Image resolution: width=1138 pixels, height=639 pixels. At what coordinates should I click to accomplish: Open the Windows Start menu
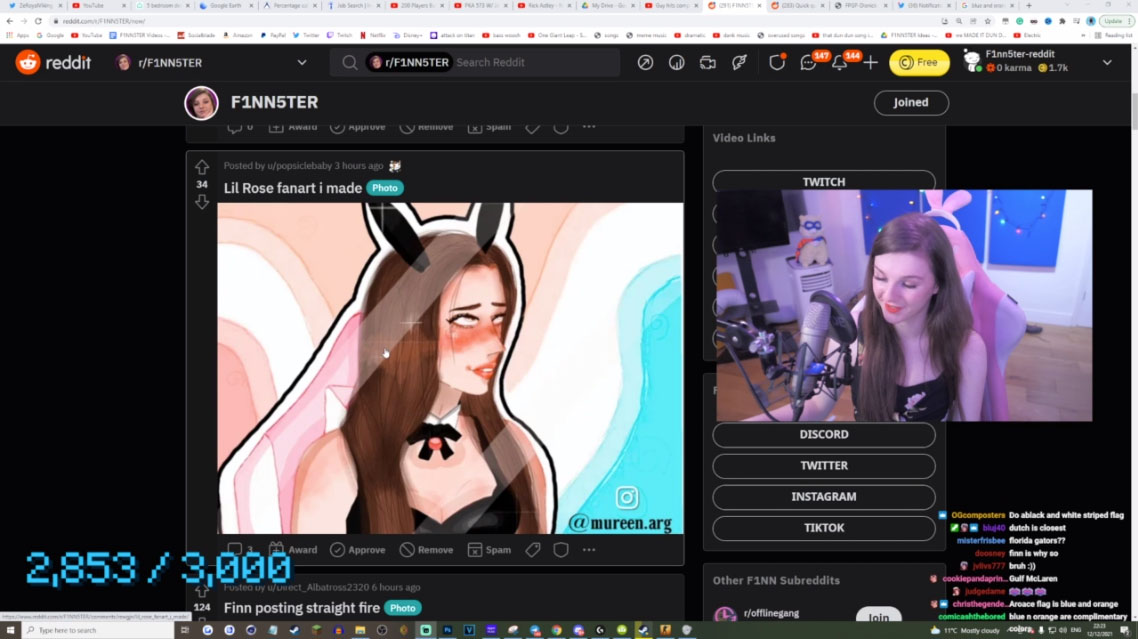(x=10, y=630)
